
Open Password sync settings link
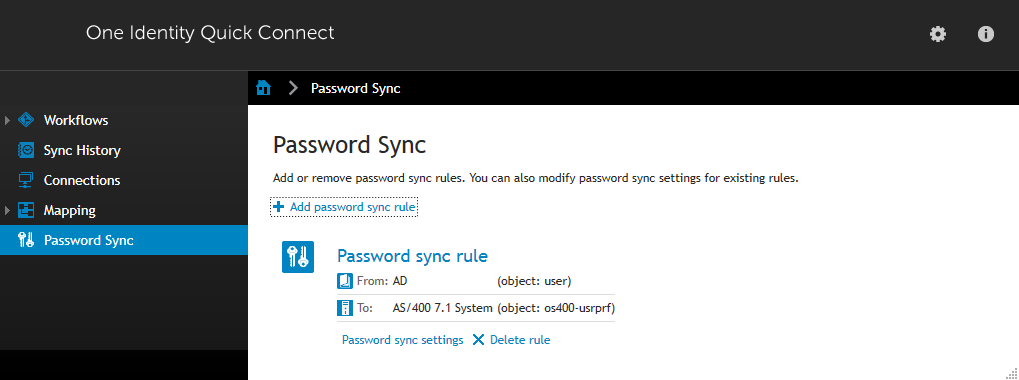coord(402,340)
